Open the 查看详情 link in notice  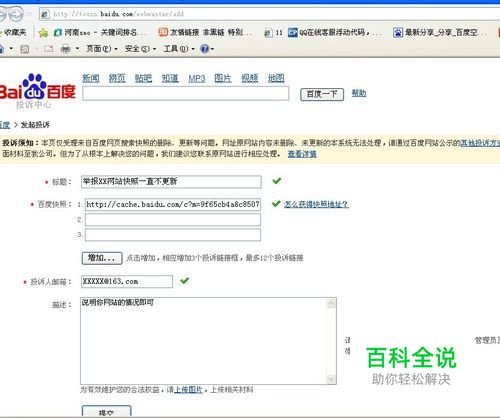302,154
